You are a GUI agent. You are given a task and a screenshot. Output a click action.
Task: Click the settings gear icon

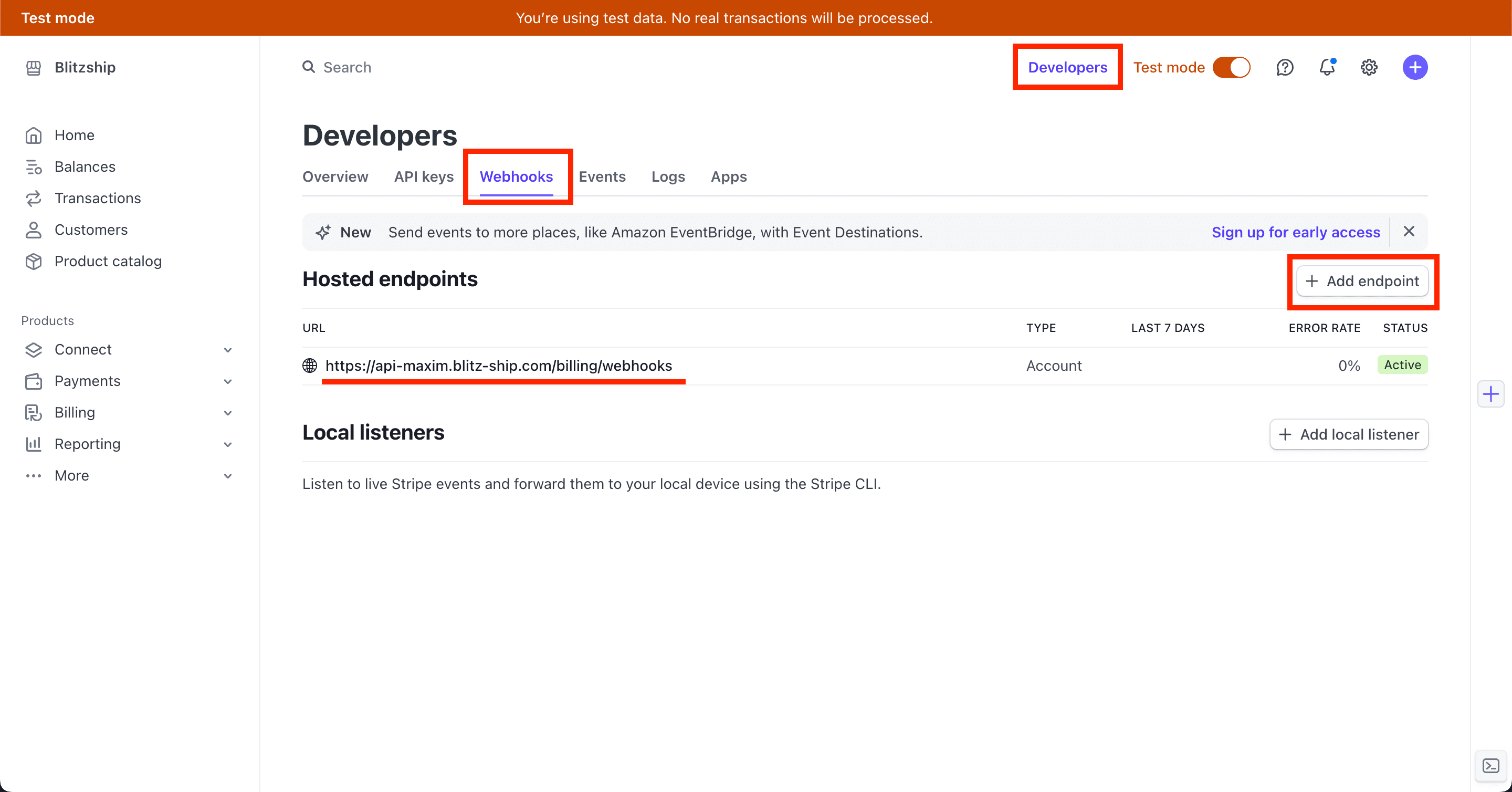[x=1369, y=67]
